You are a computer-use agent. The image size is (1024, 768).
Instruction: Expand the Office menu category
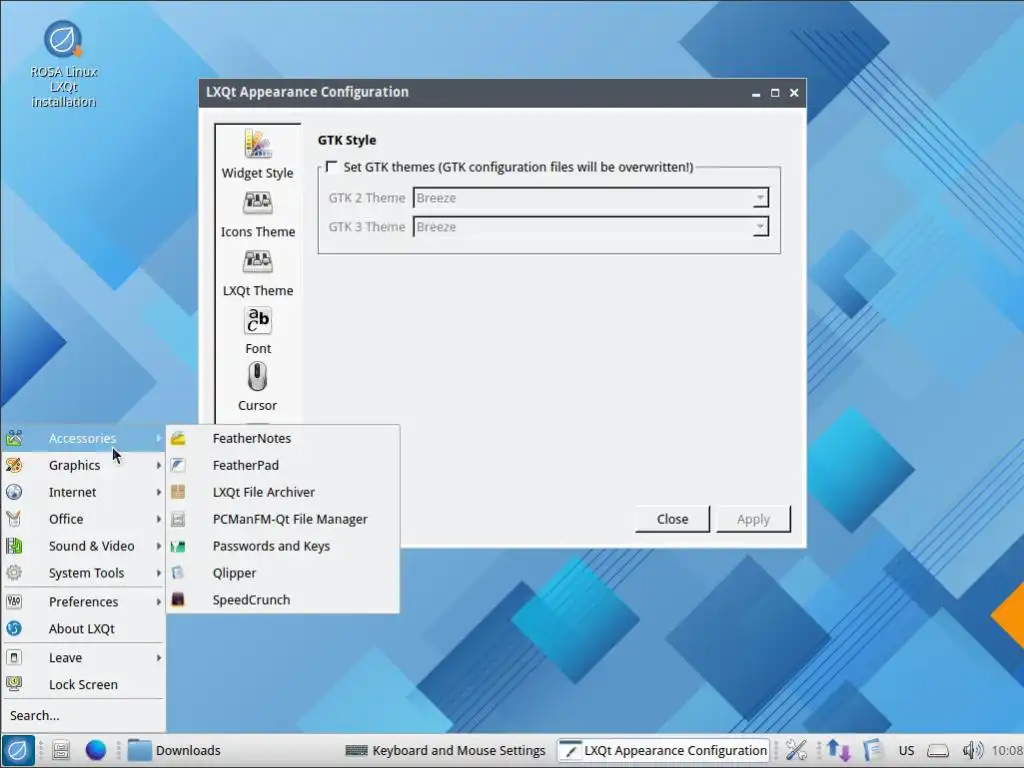coord(83,519)
